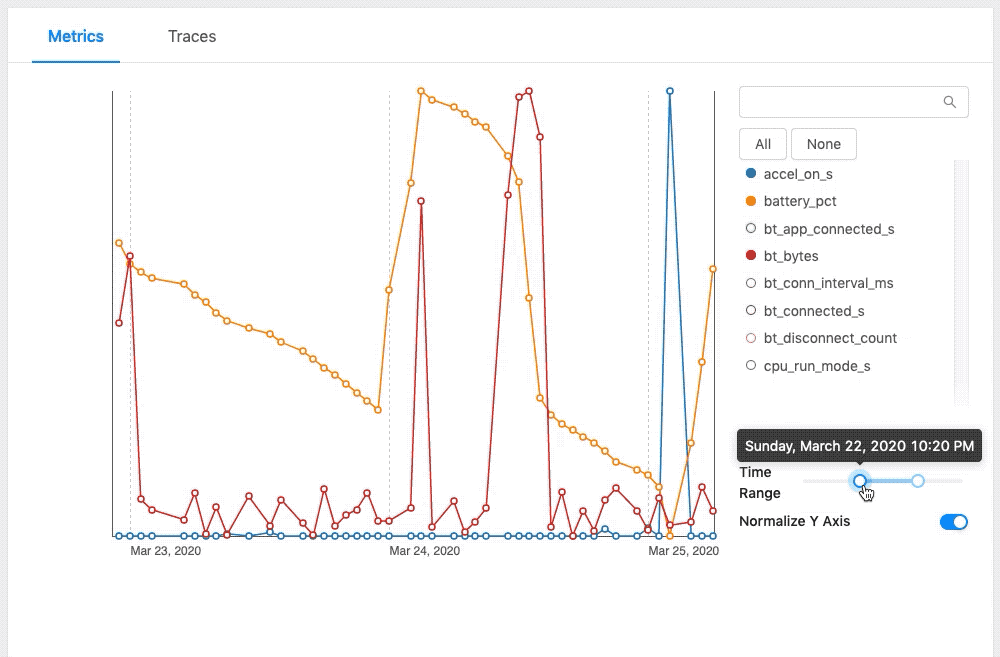The height and width of the screenshot is (657, 1000).
Task: Enable the cpu_run_mode_s metric
Action: click(x=751, y=366)
